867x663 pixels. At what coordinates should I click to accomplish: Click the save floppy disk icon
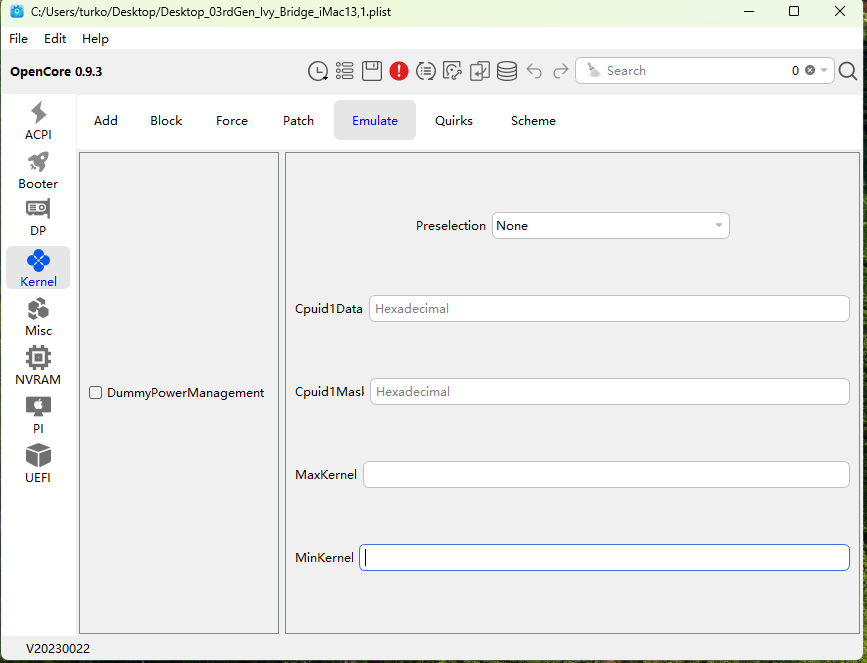(x=372, y=71)
